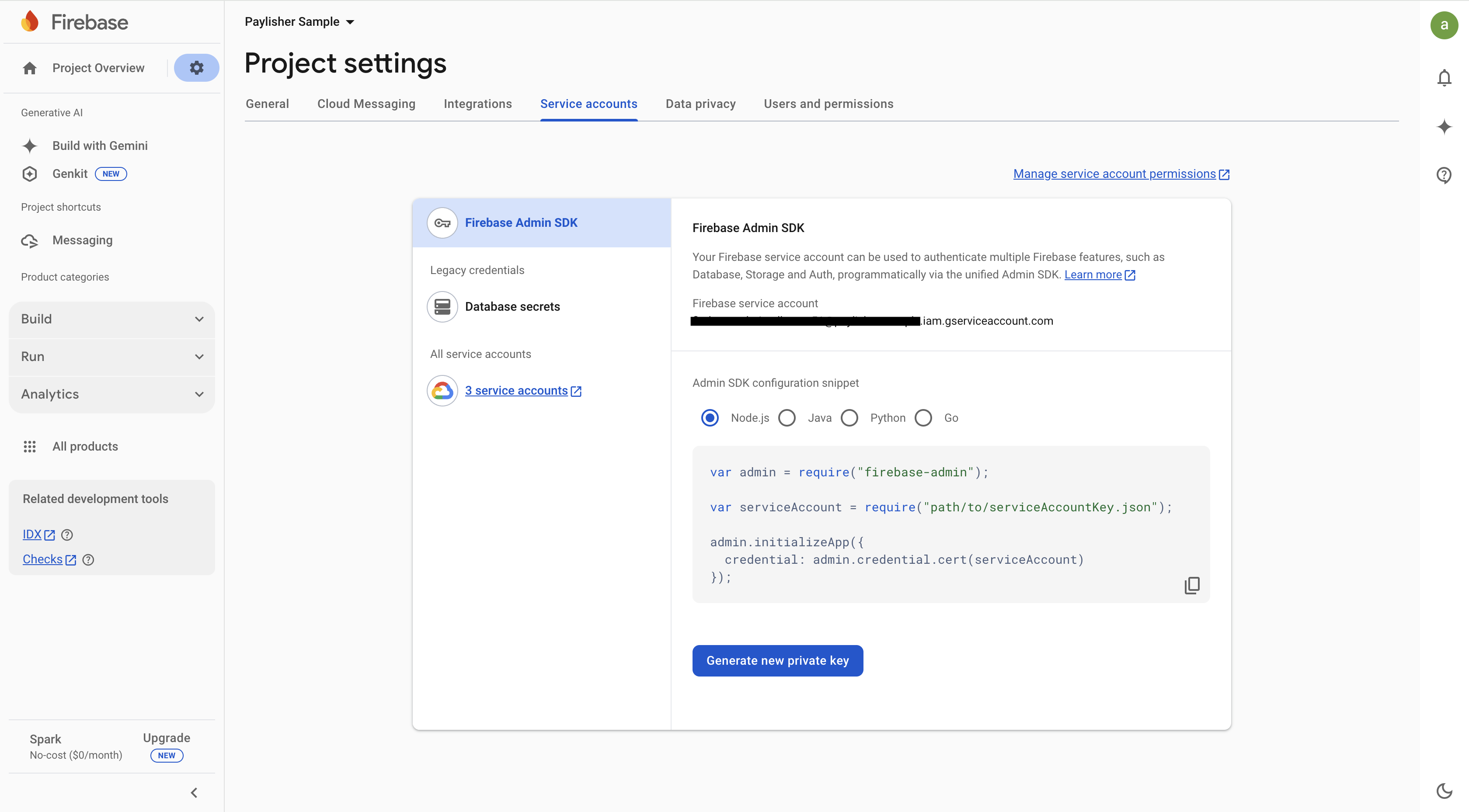Click the All products grid icon

30,447
